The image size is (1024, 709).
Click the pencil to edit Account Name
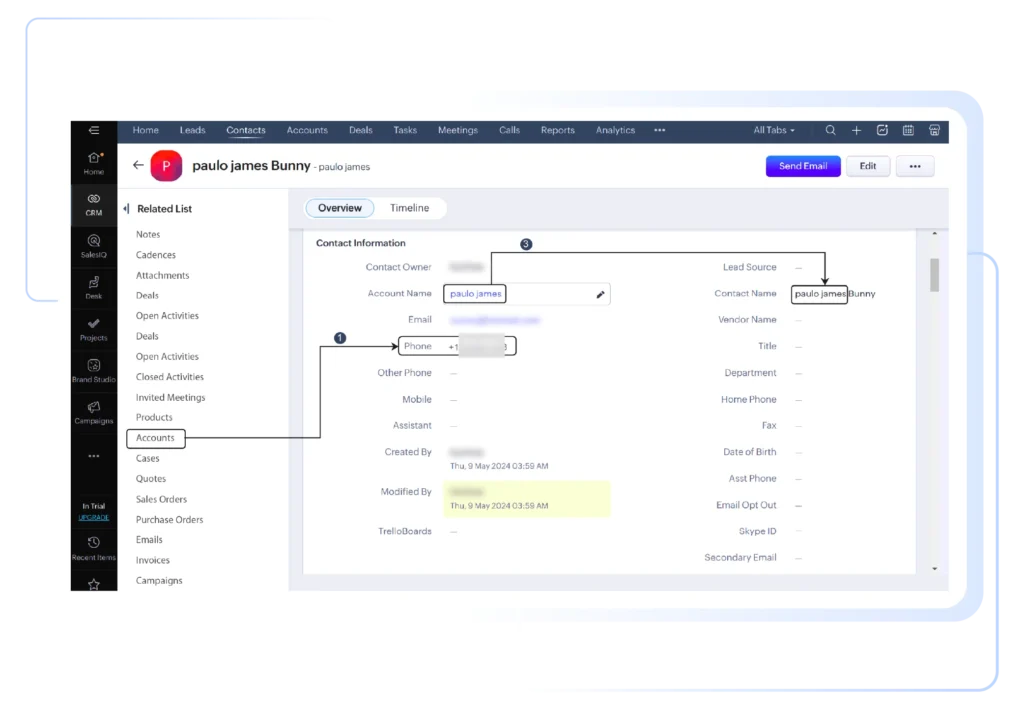(x=599, y=294)
